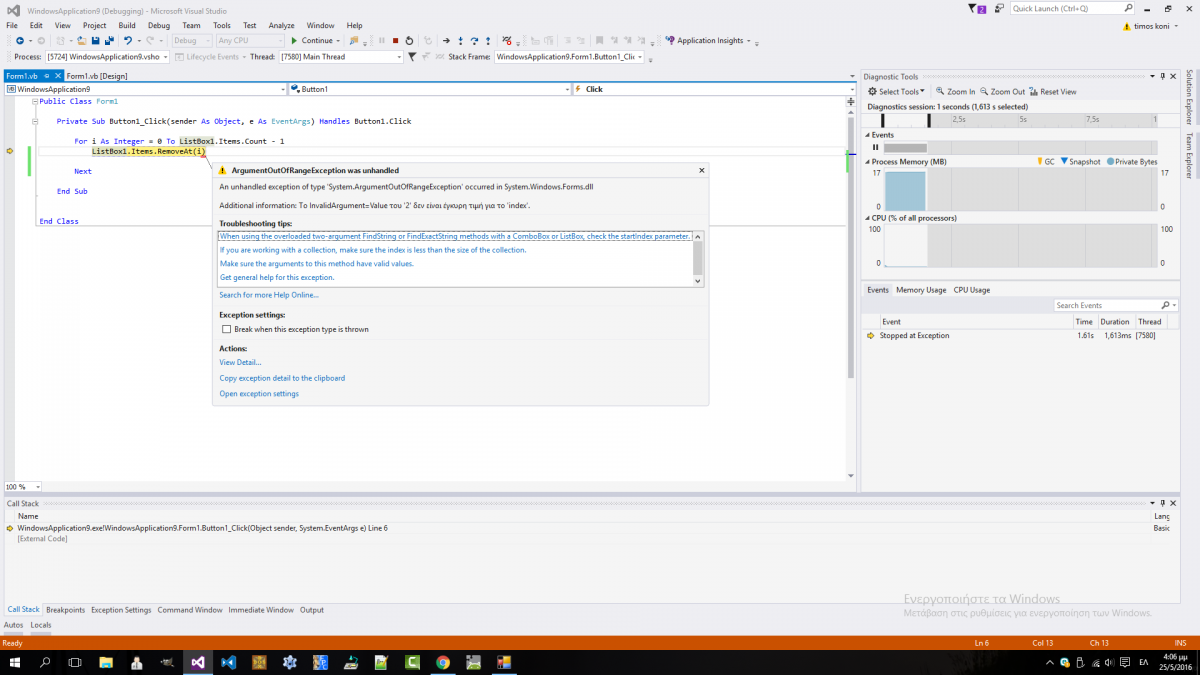This screenshot has height=675, width=1200.
Task: Click the View Detail... link
Action: [x=240, y=363]
